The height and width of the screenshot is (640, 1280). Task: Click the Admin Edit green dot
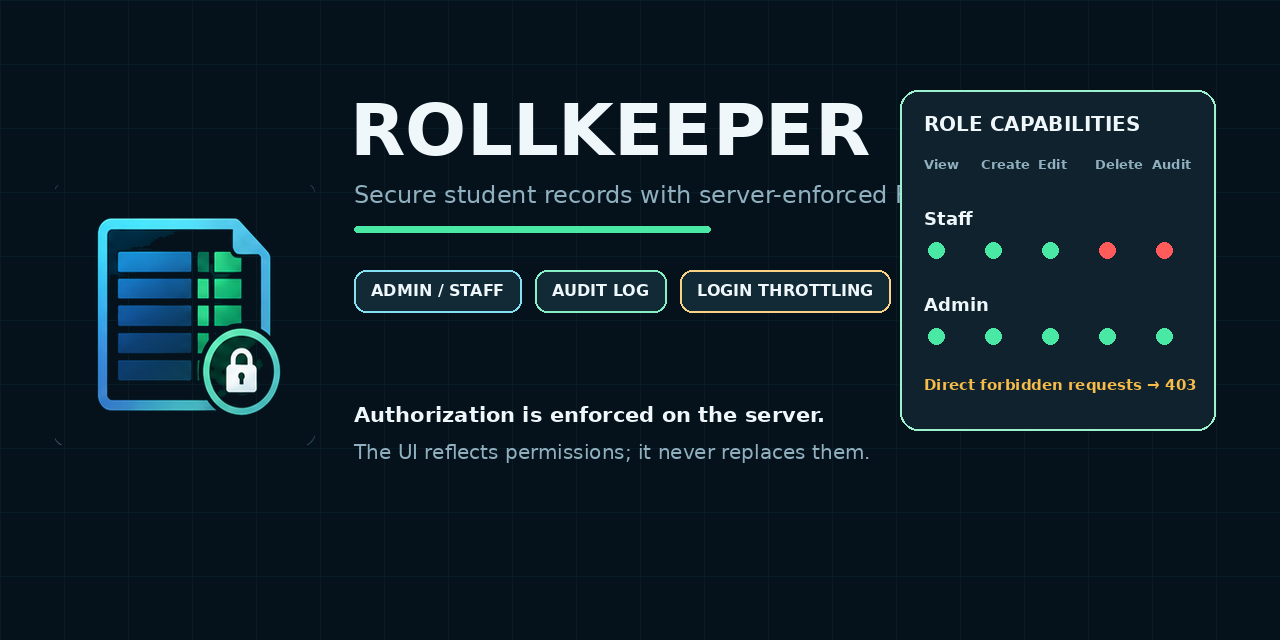pyautogui.click(x=1050, y=337)
